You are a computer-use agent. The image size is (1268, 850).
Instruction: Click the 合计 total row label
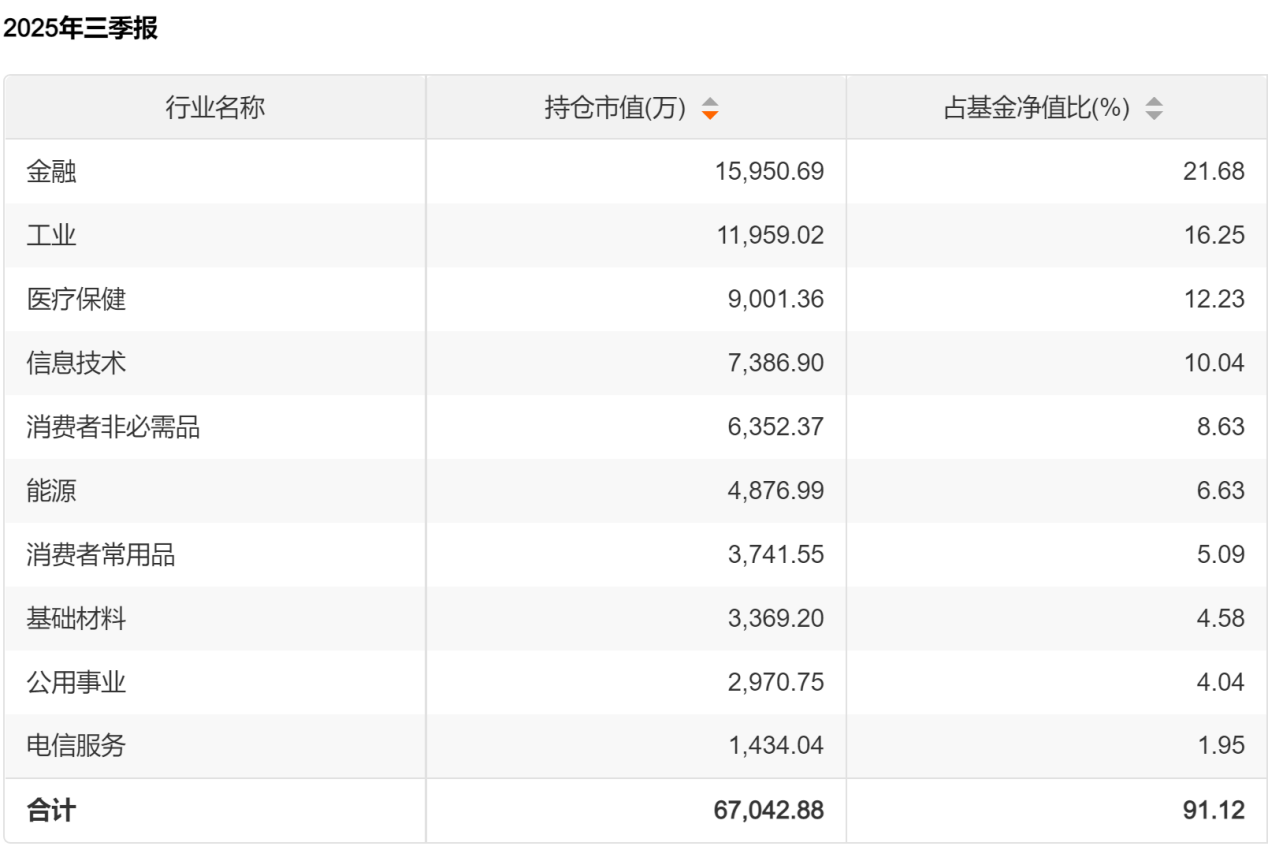pos(52,810)
